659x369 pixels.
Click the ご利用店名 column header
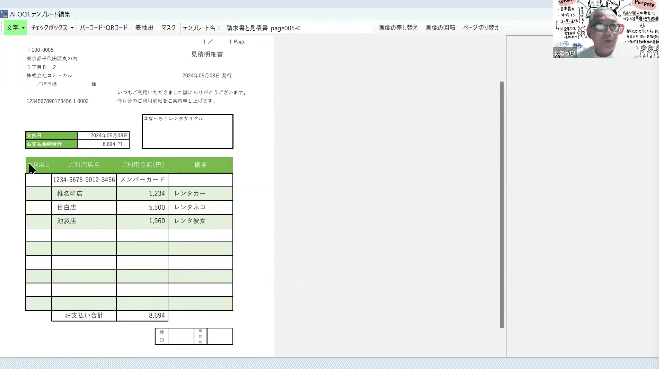click(x=84, y=165)
